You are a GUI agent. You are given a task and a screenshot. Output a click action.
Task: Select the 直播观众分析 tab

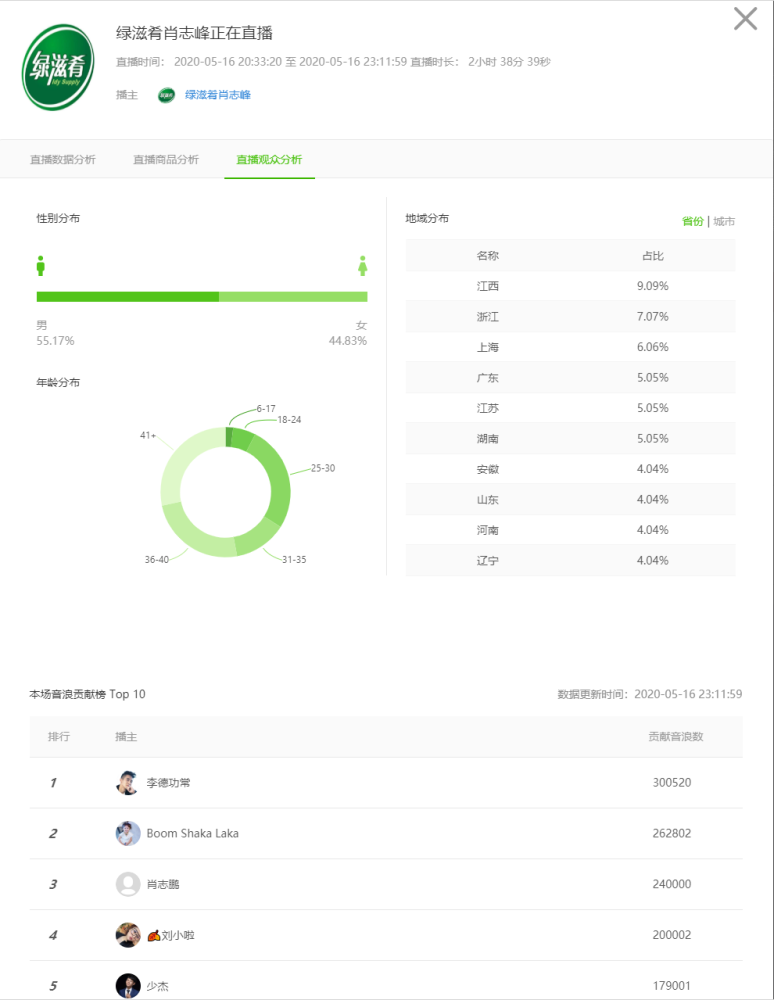point(269,159)
